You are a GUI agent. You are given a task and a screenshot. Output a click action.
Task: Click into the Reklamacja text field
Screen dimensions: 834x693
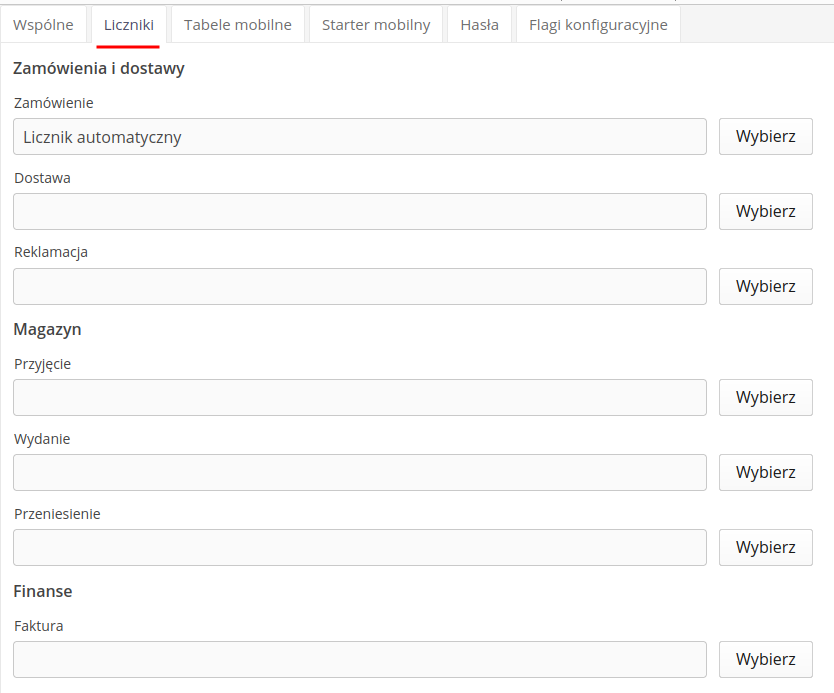click(x=360, y=286)
